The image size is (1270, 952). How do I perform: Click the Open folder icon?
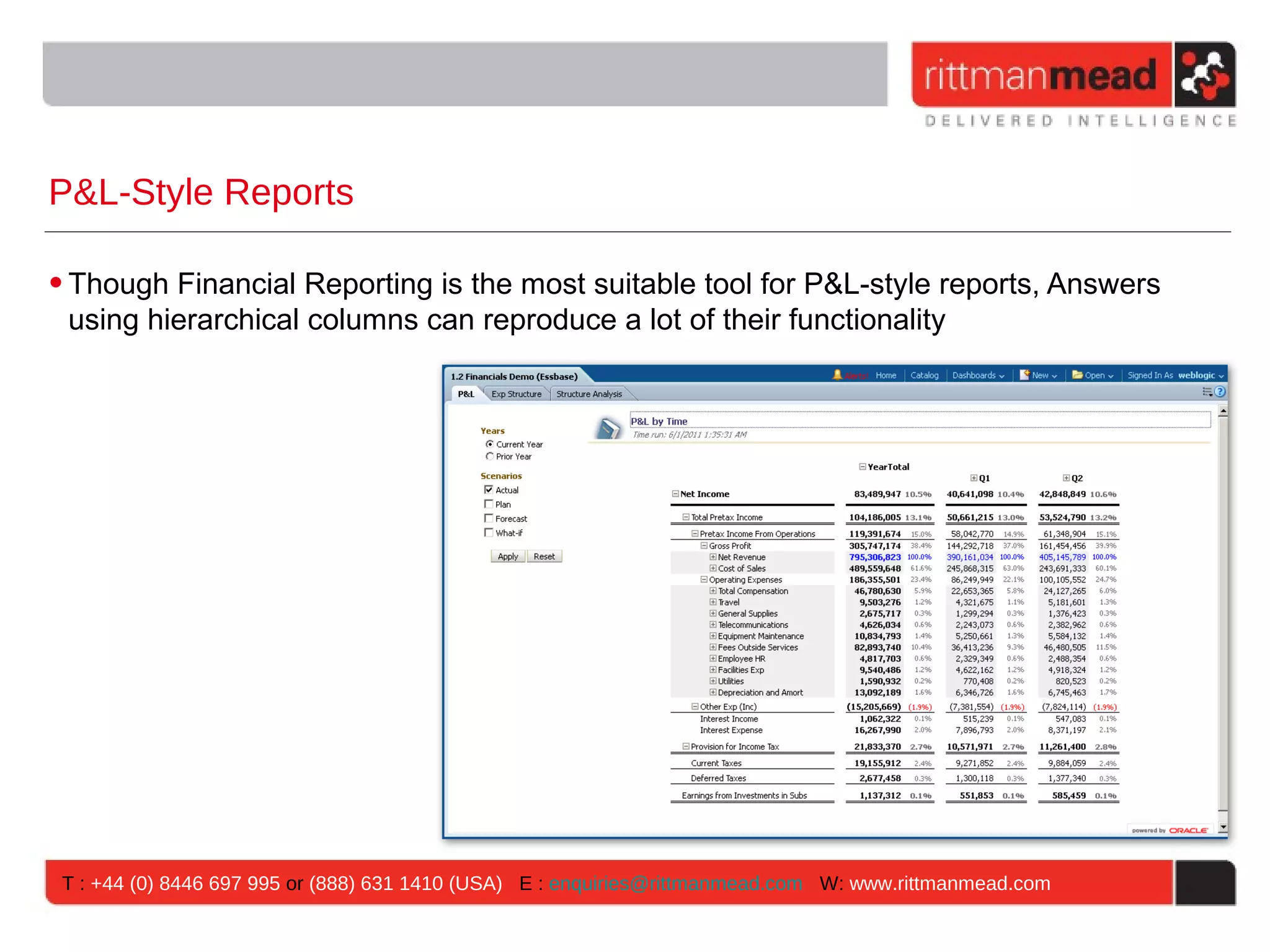click(1078, 375)
